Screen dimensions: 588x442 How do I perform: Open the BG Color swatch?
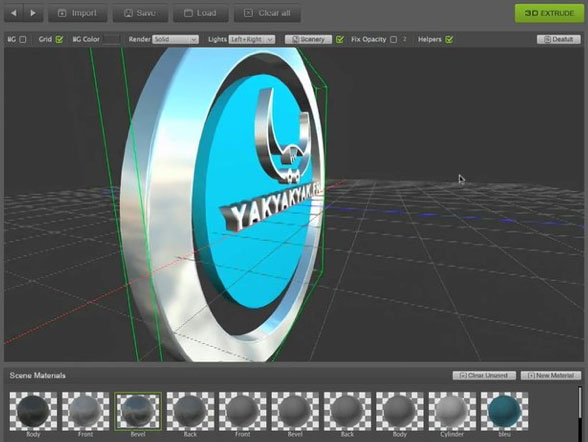click(111, 39)
